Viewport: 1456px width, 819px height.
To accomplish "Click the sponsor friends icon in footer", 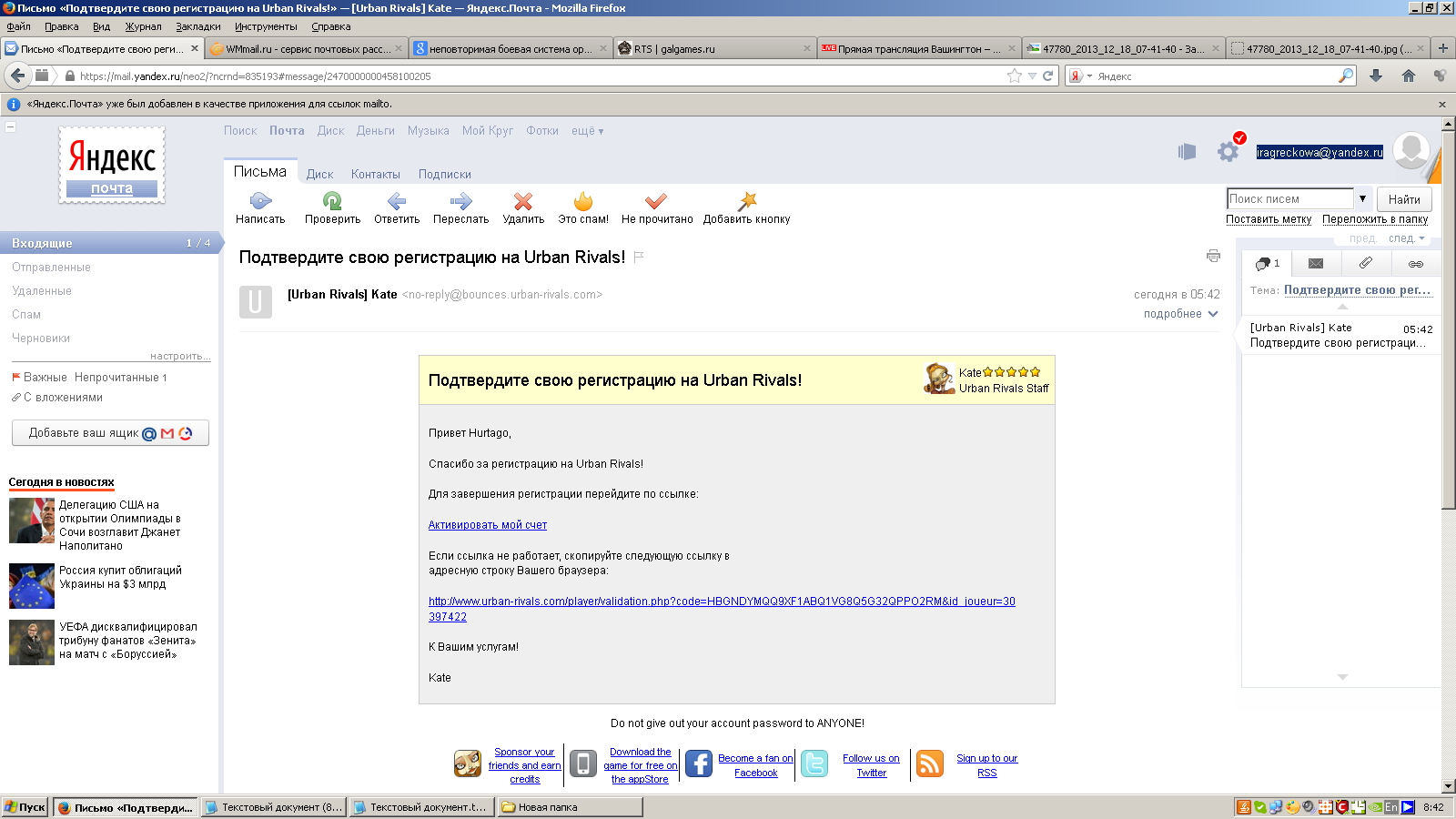I will pyautogui.click(x=468, y=763).
